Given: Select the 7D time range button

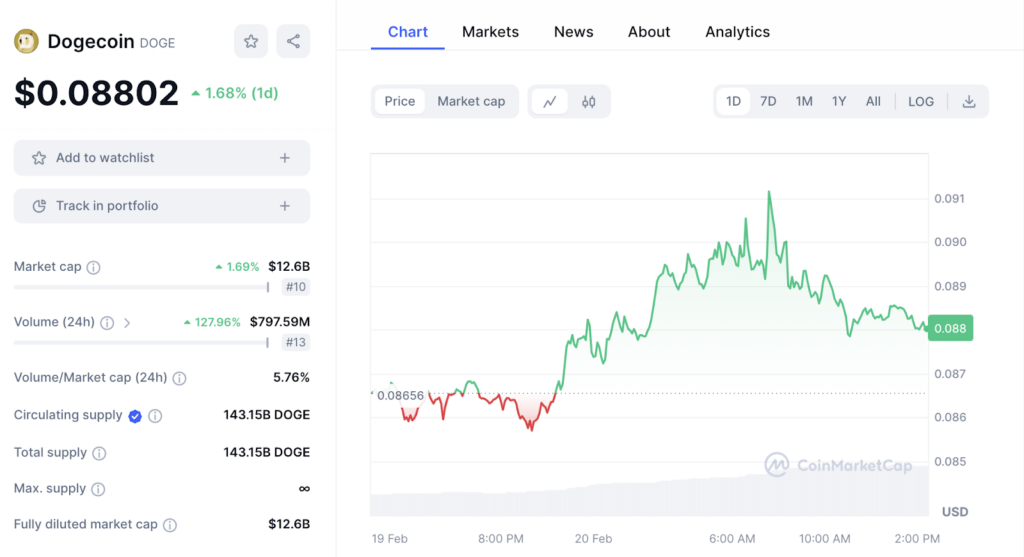Looking at the screenshot, I should (768, 101).
